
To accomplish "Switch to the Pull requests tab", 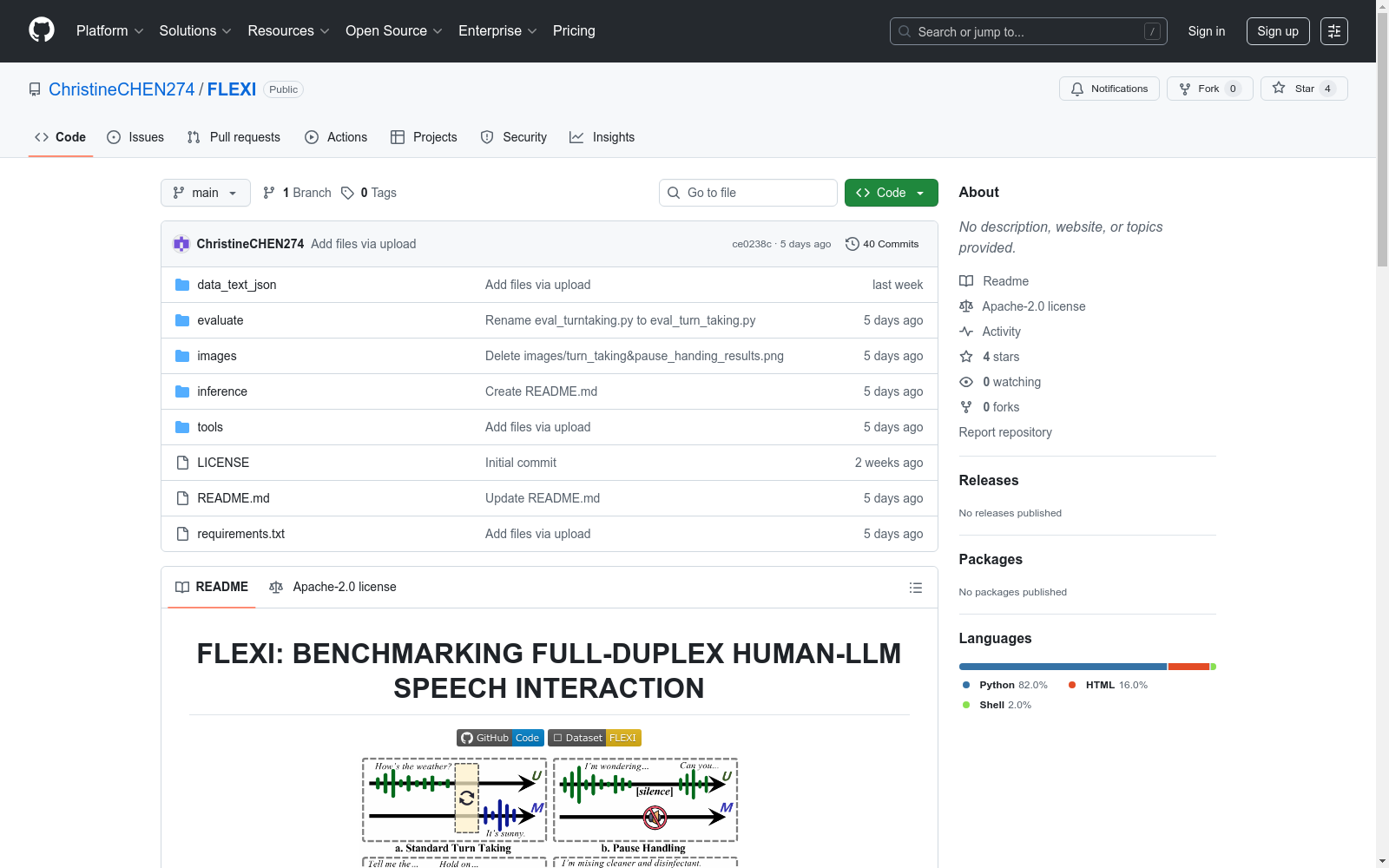I will [234, 137].
